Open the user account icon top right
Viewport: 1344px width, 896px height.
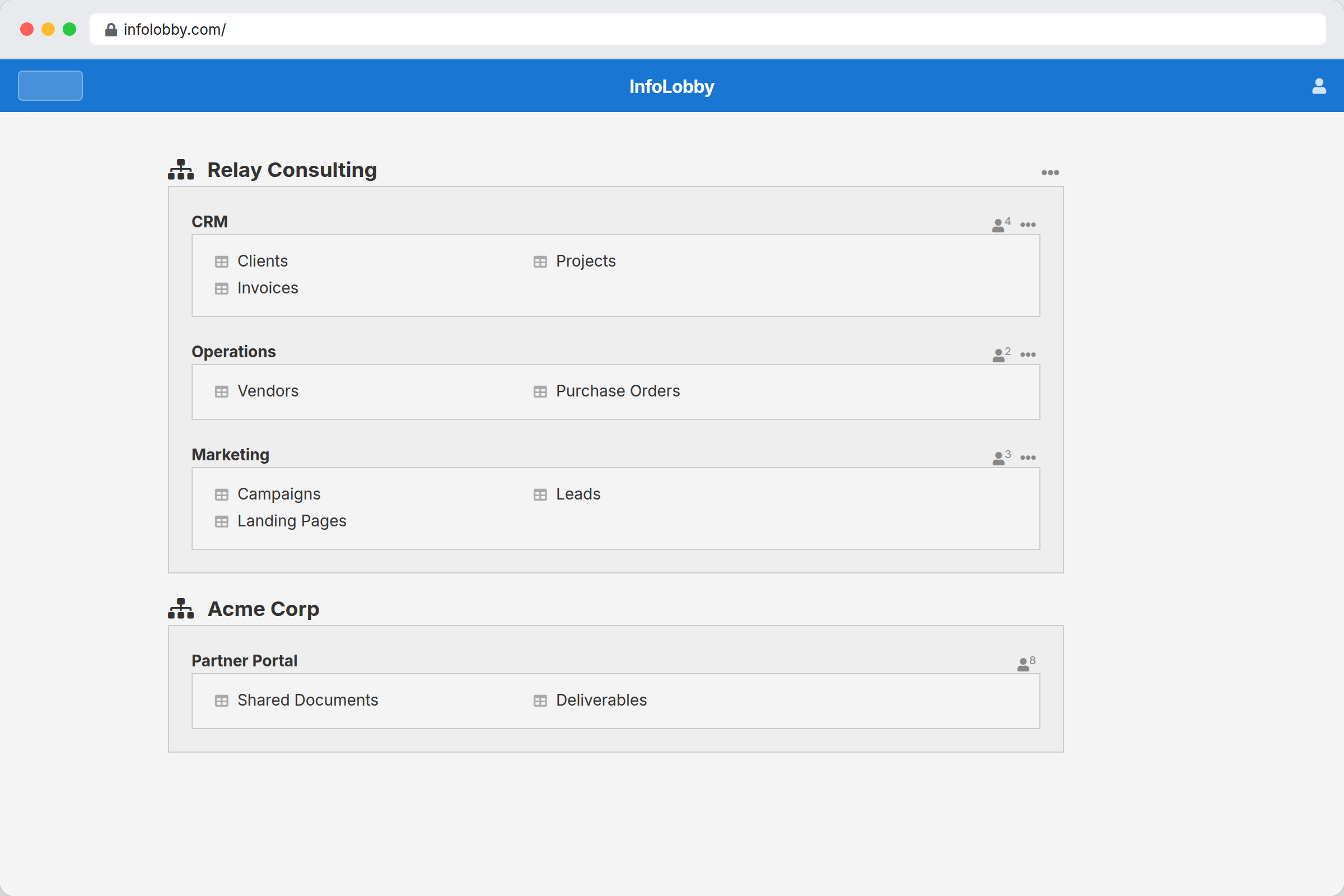tap(1319, 86)
